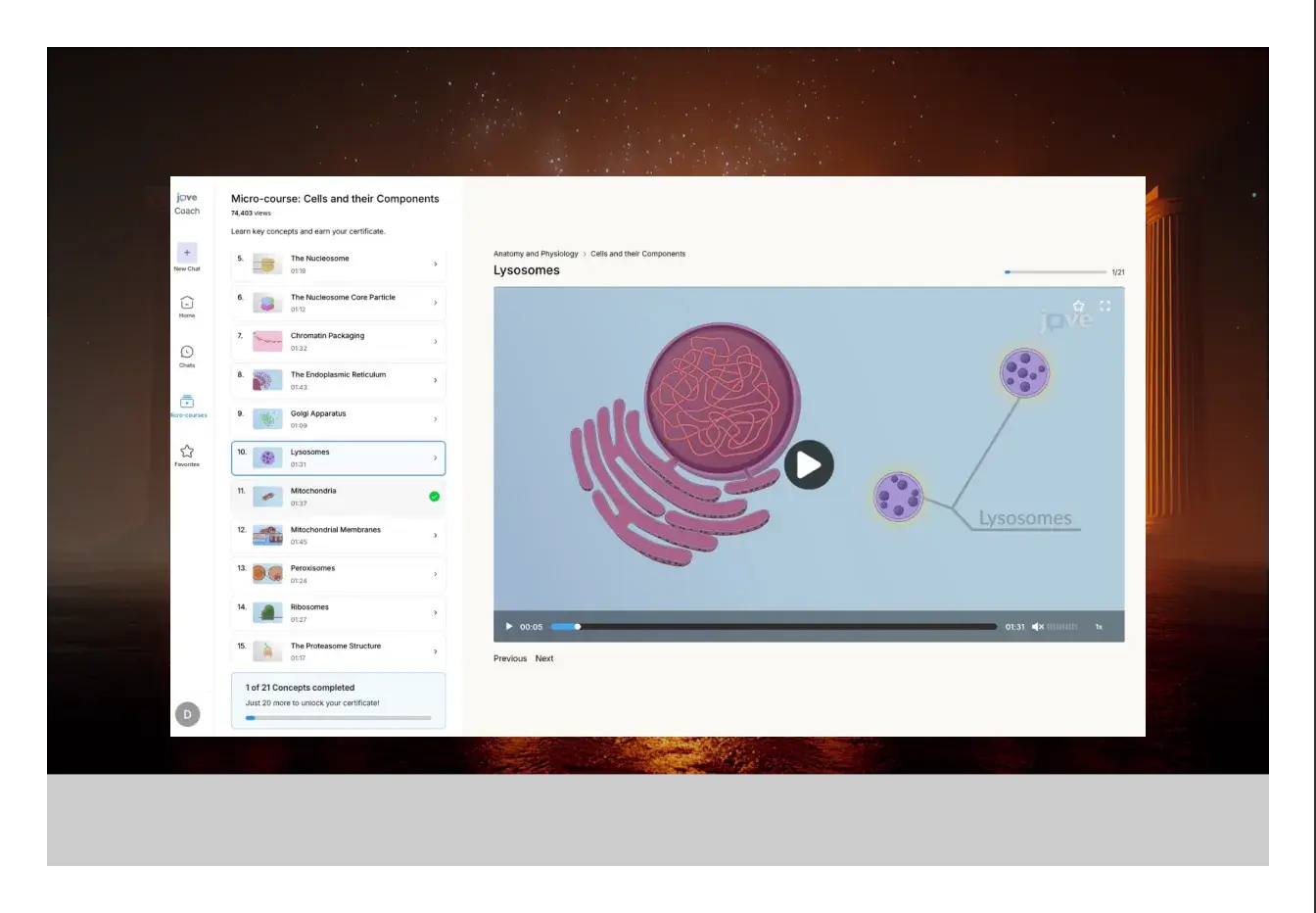
Task: Open the Favorites star in sidebar
Action: pyautogui.click(x=187, y=452)
